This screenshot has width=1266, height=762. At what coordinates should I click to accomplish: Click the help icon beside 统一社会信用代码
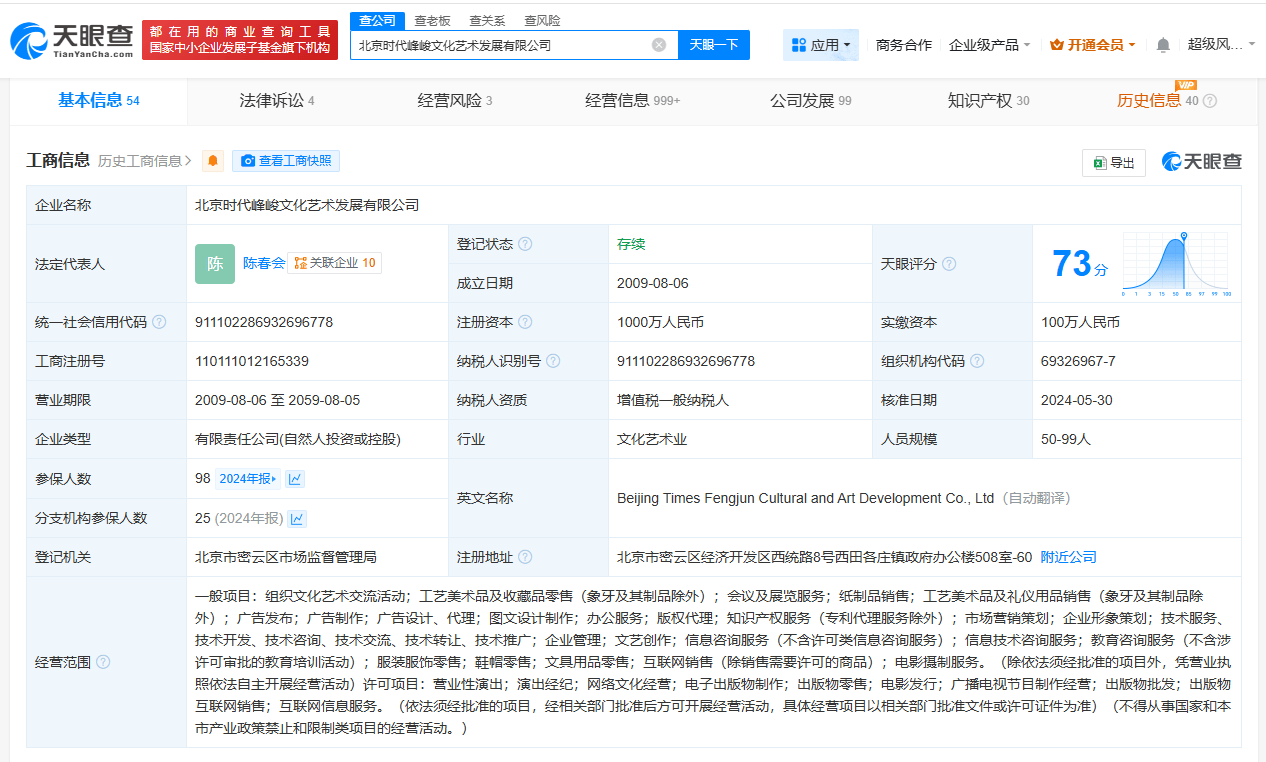(x=159, y=323)
